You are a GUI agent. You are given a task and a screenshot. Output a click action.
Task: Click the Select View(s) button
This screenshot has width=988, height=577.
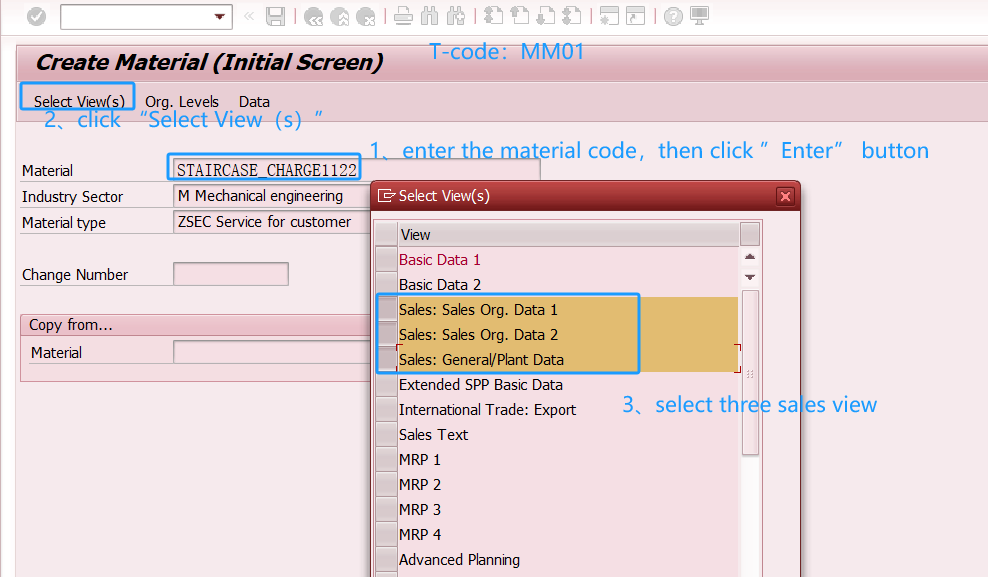tap(79, 102)
